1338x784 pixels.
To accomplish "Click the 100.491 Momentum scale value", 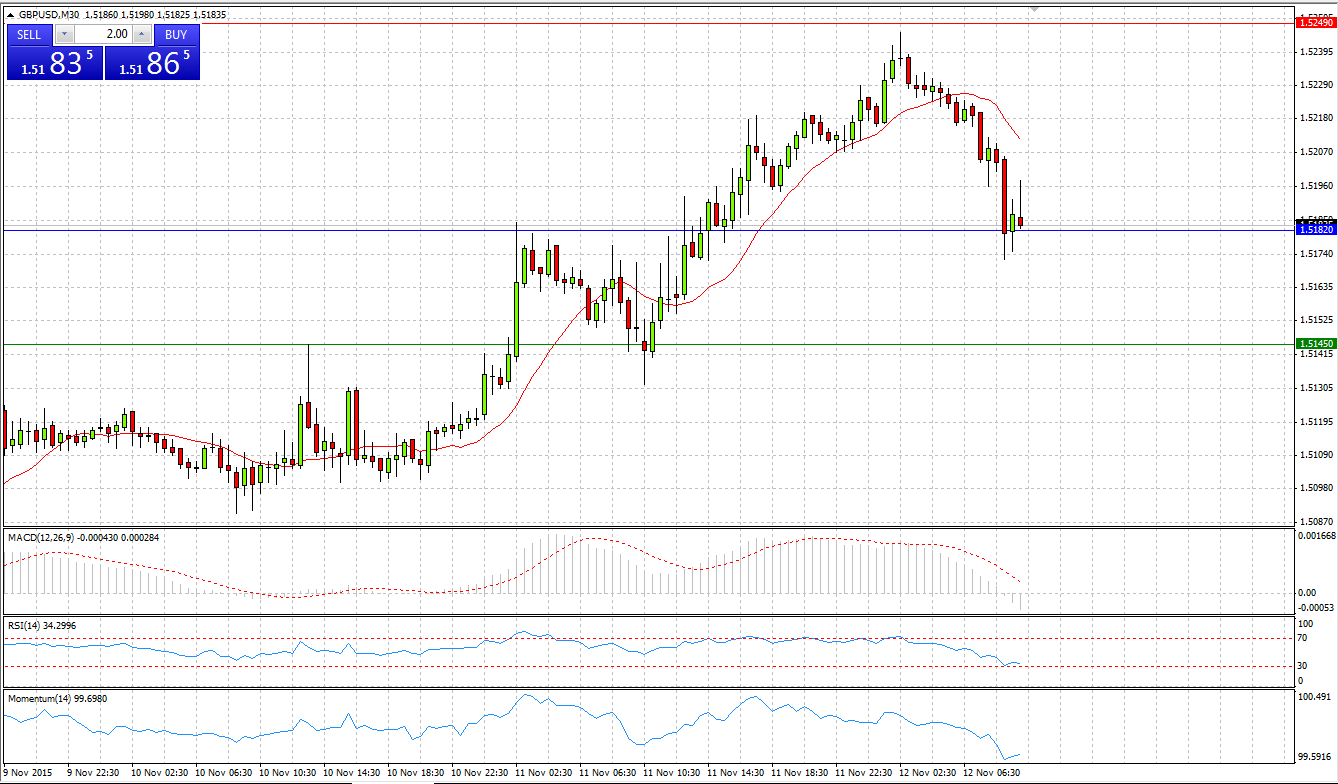I will coord(1315,696).
